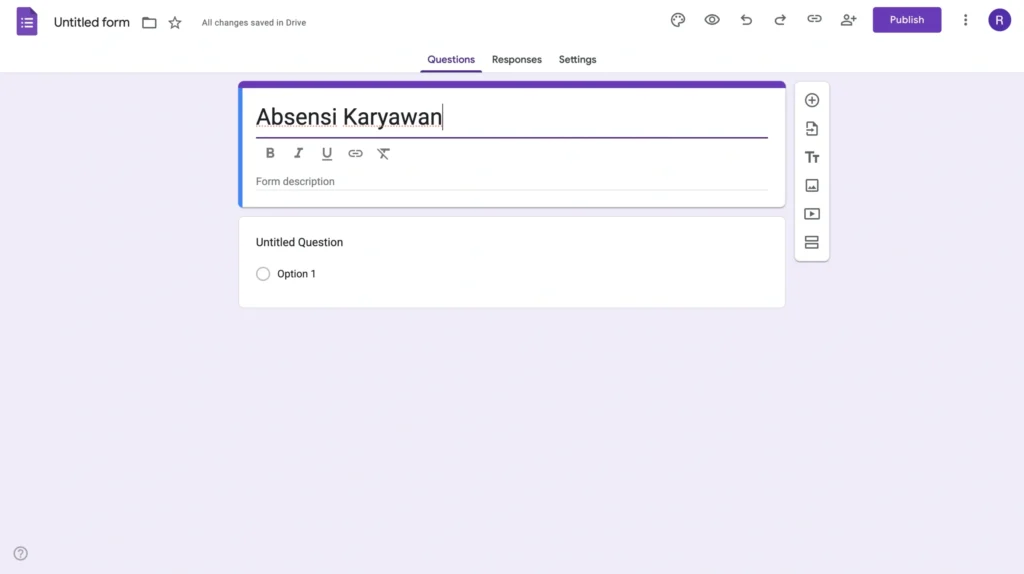
Task: Rename the Untitled form document title
Action: tap(91, 22)
